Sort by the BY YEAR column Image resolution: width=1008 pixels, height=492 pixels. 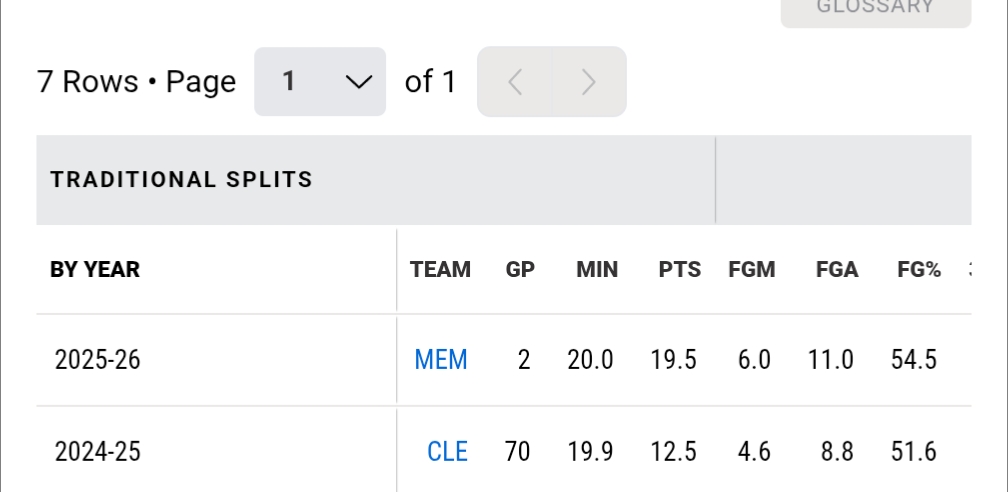point(95,269)
